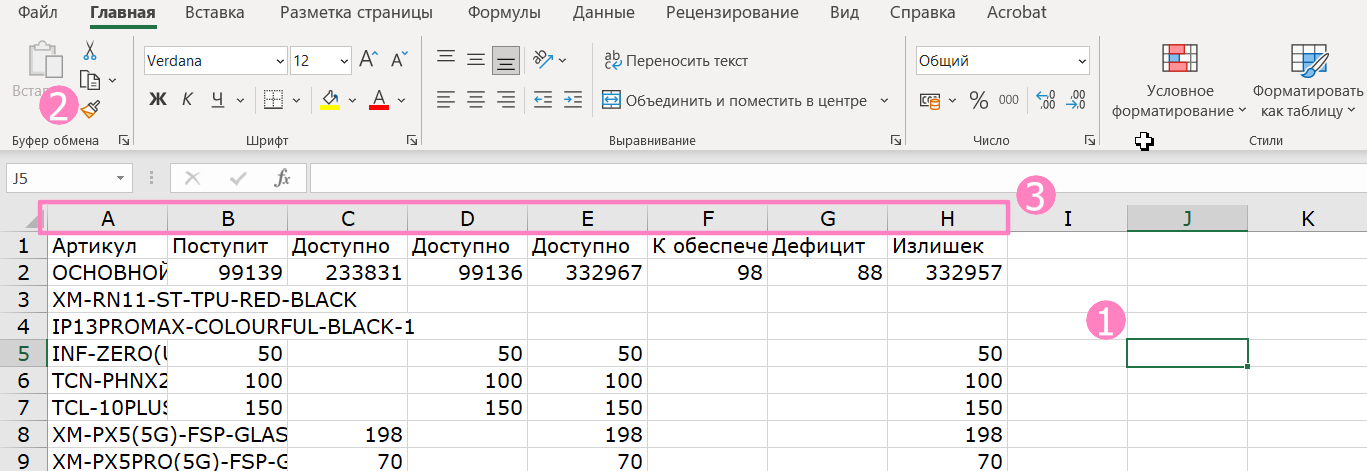Increase decimal places
Image resolution: width=1367 pixels, height=471 pixels.
pos(1047,100)
